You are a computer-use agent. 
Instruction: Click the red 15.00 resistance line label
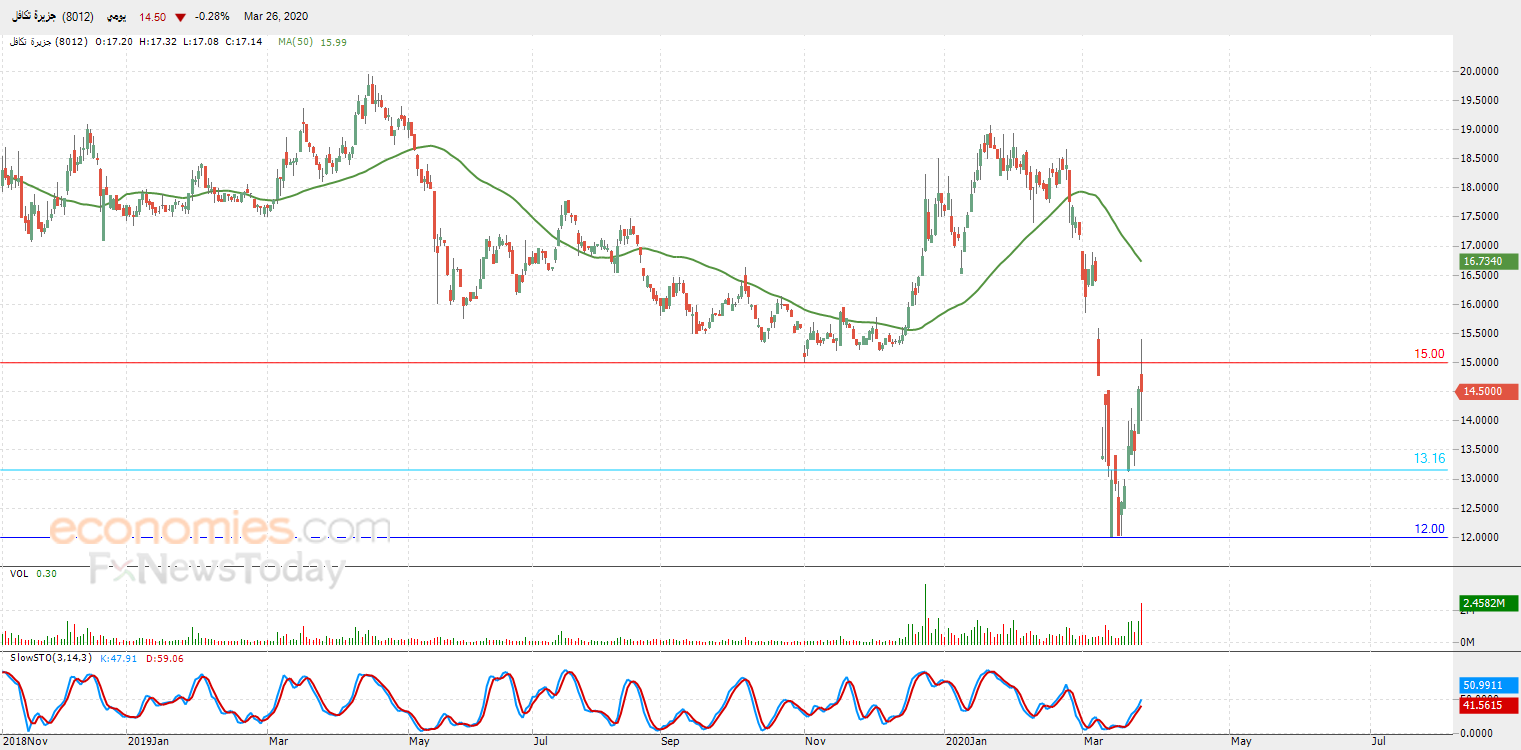click(x=1429, y=354)
